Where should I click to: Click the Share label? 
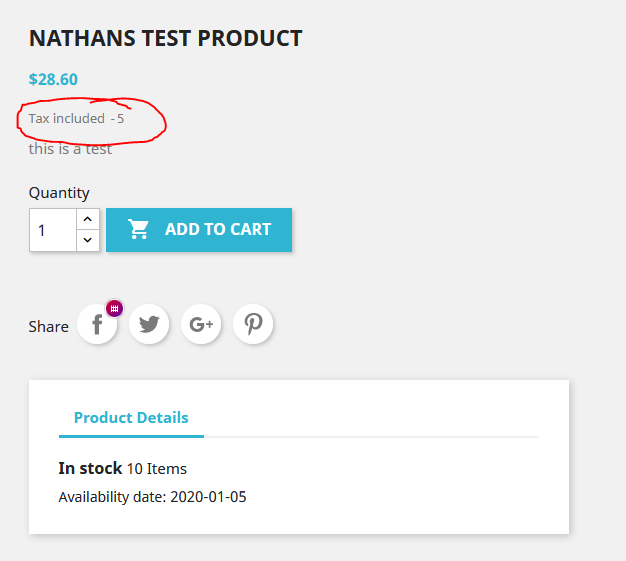[x=48, y=326]
